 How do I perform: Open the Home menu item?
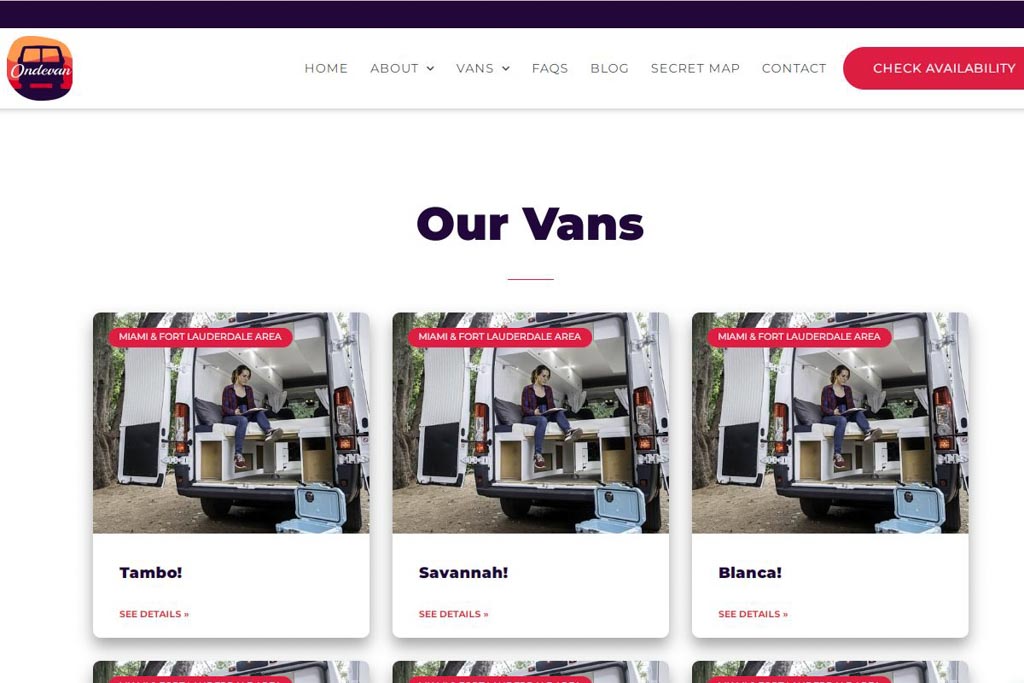pos(326,69)
